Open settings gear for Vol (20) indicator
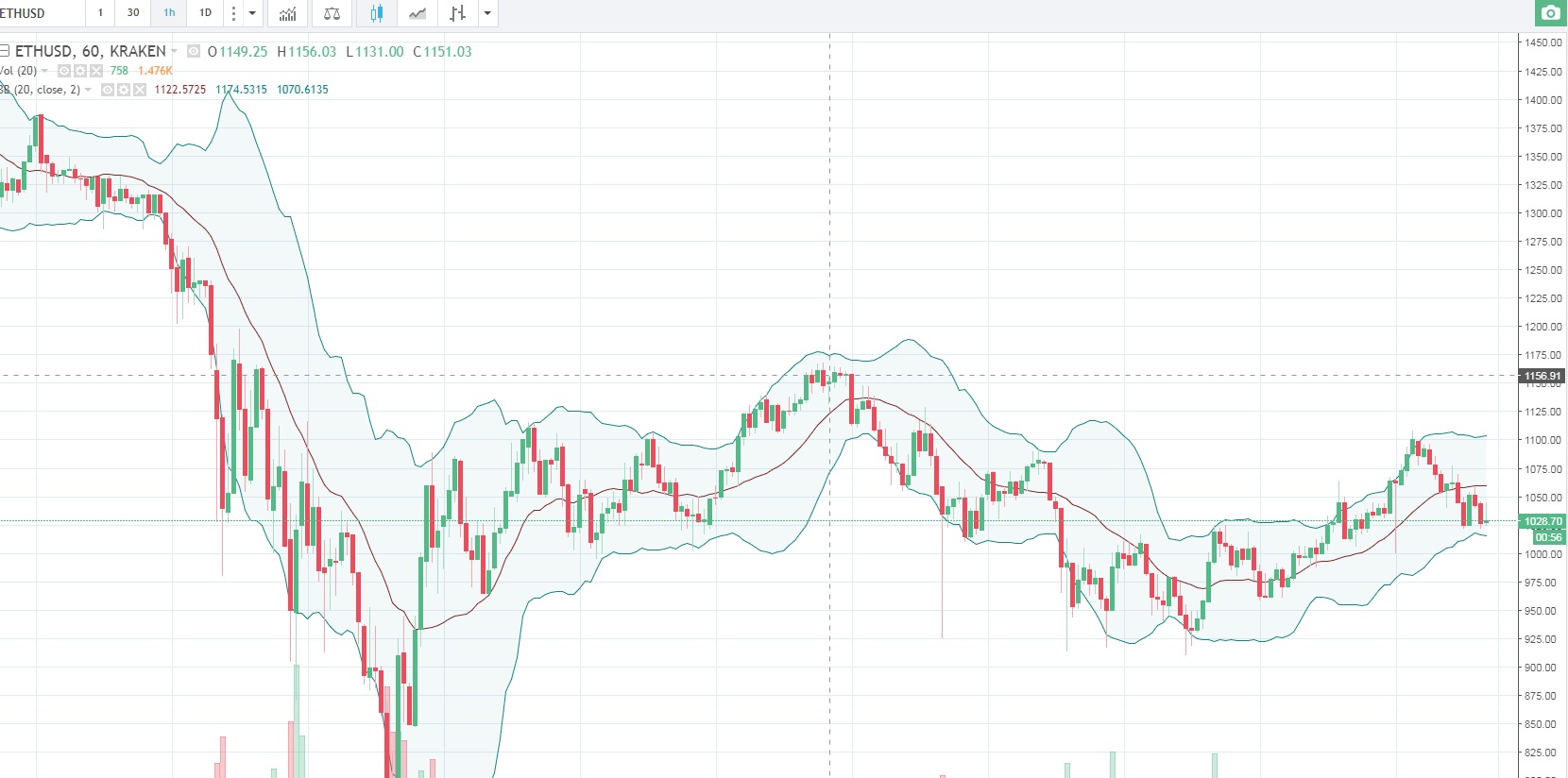This screenshot has height=778, width=1568. click(80, 71)
